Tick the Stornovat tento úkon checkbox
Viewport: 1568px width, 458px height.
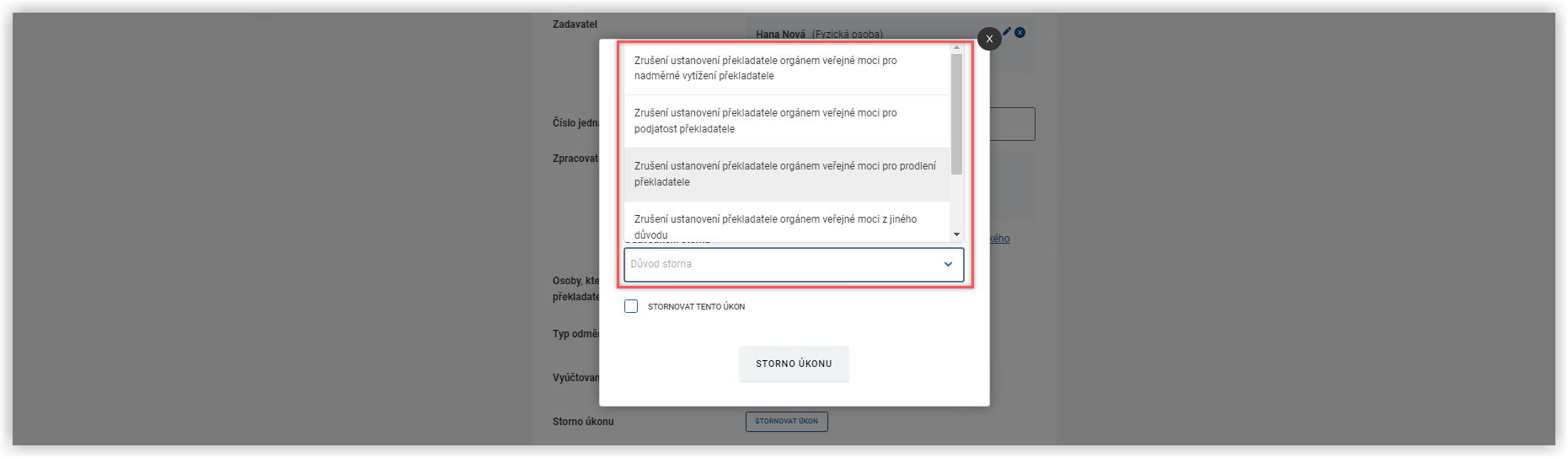coord(631,306)
